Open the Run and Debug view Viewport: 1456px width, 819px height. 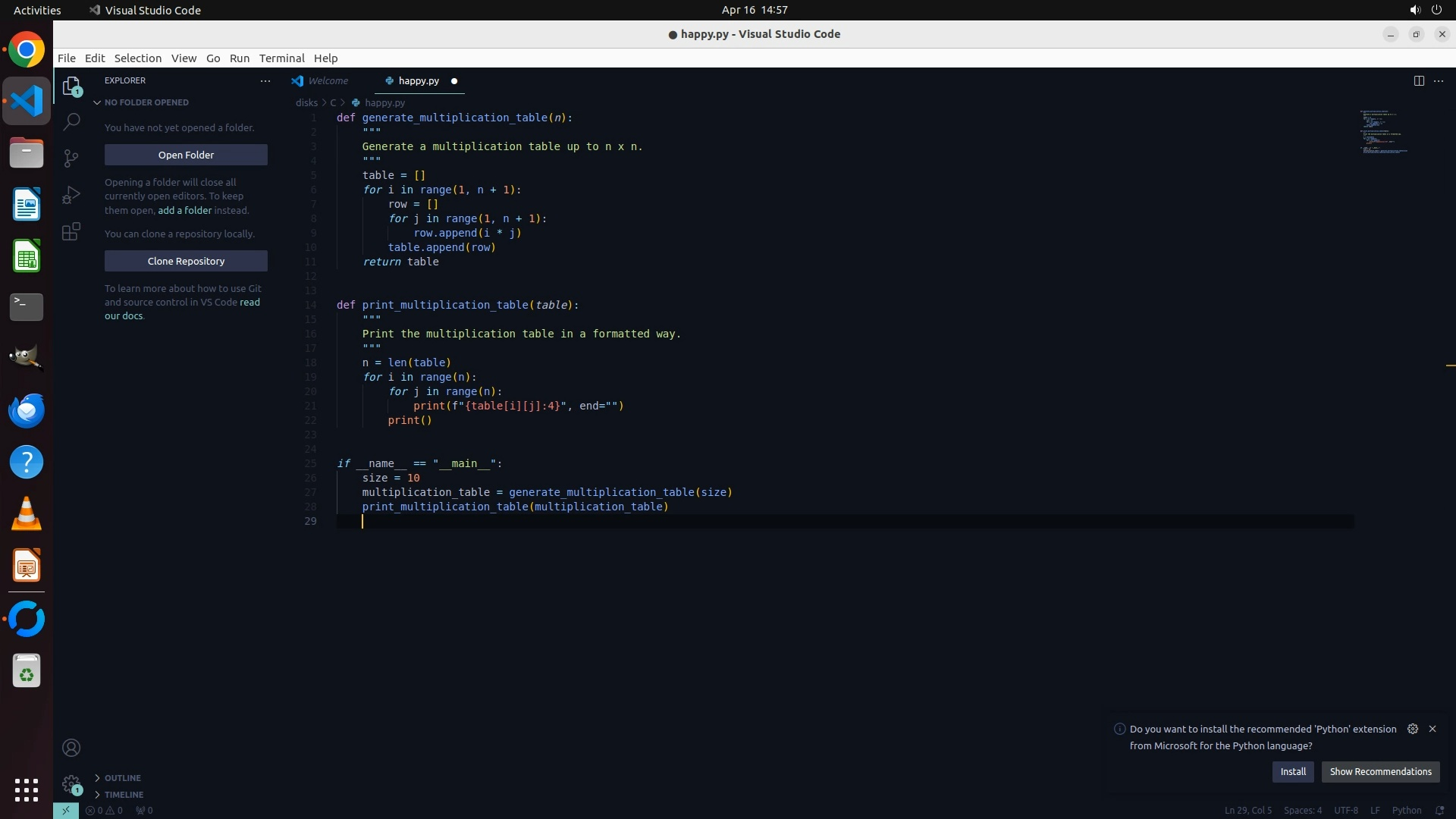[71, 195]
